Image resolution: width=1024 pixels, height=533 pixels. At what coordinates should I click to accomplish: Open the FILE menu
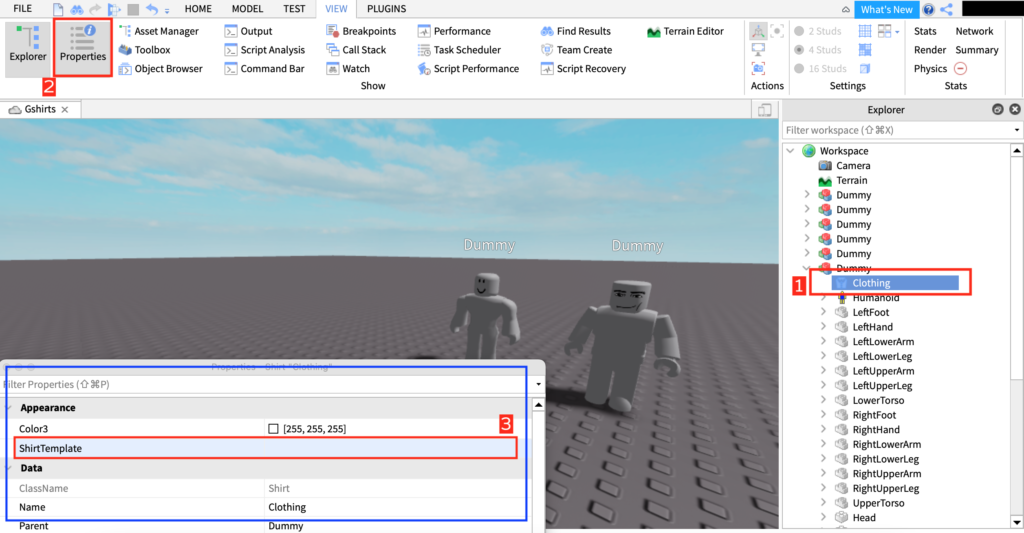click(x=22, y=8)
